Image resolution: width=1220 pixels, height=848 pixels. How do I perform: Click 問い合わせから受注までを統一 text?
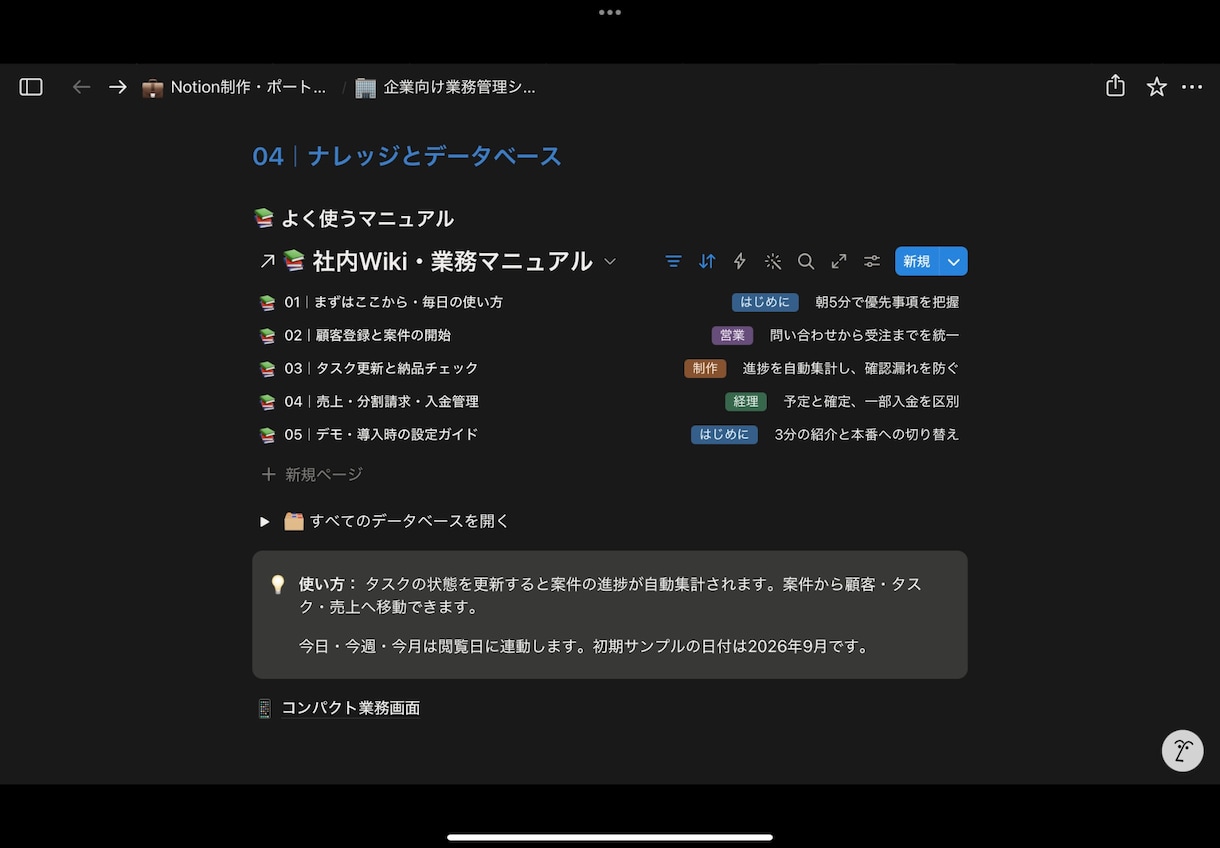pyautogui.click(x=864, y=335)
